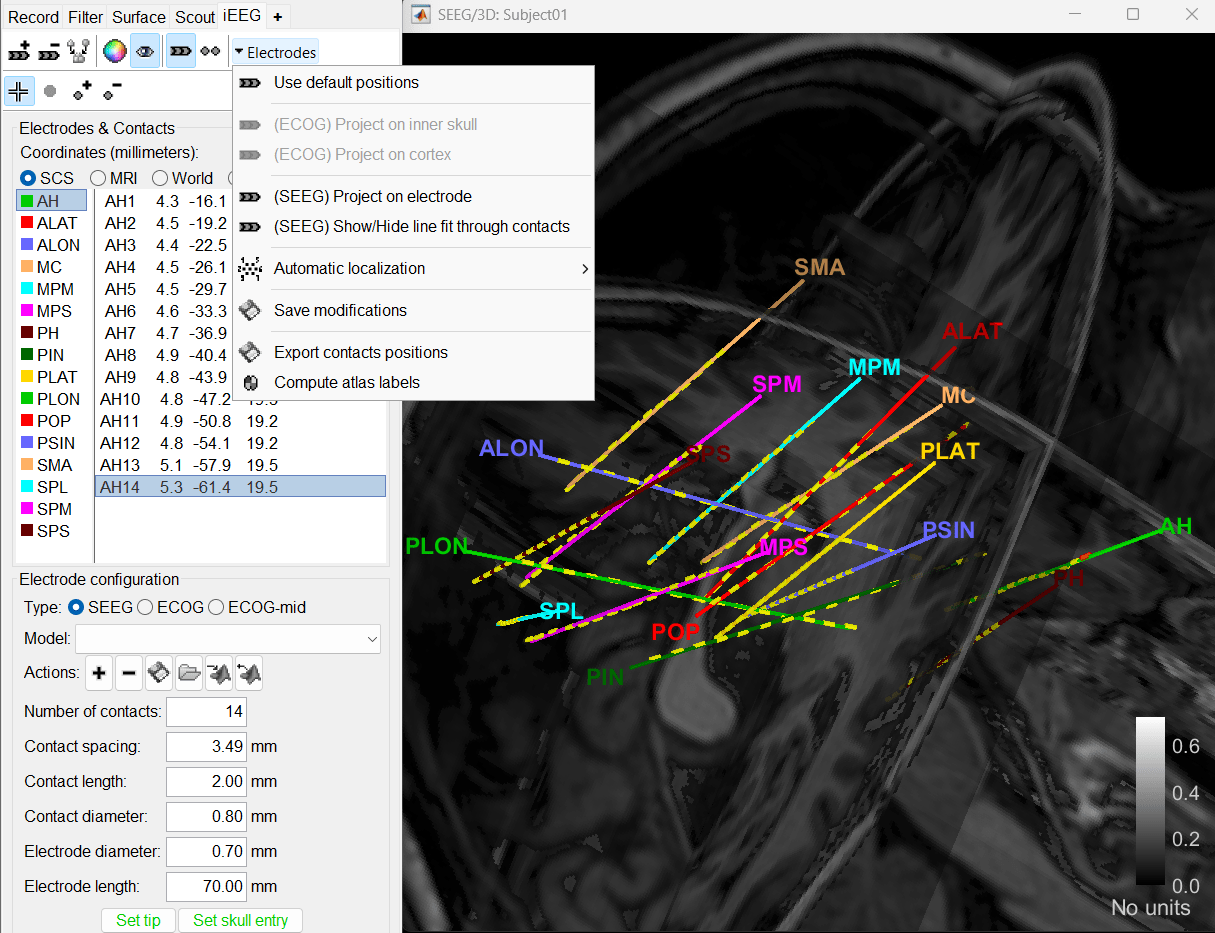
Task: Open the electrode color wheel picker
Action: (114, 51)
